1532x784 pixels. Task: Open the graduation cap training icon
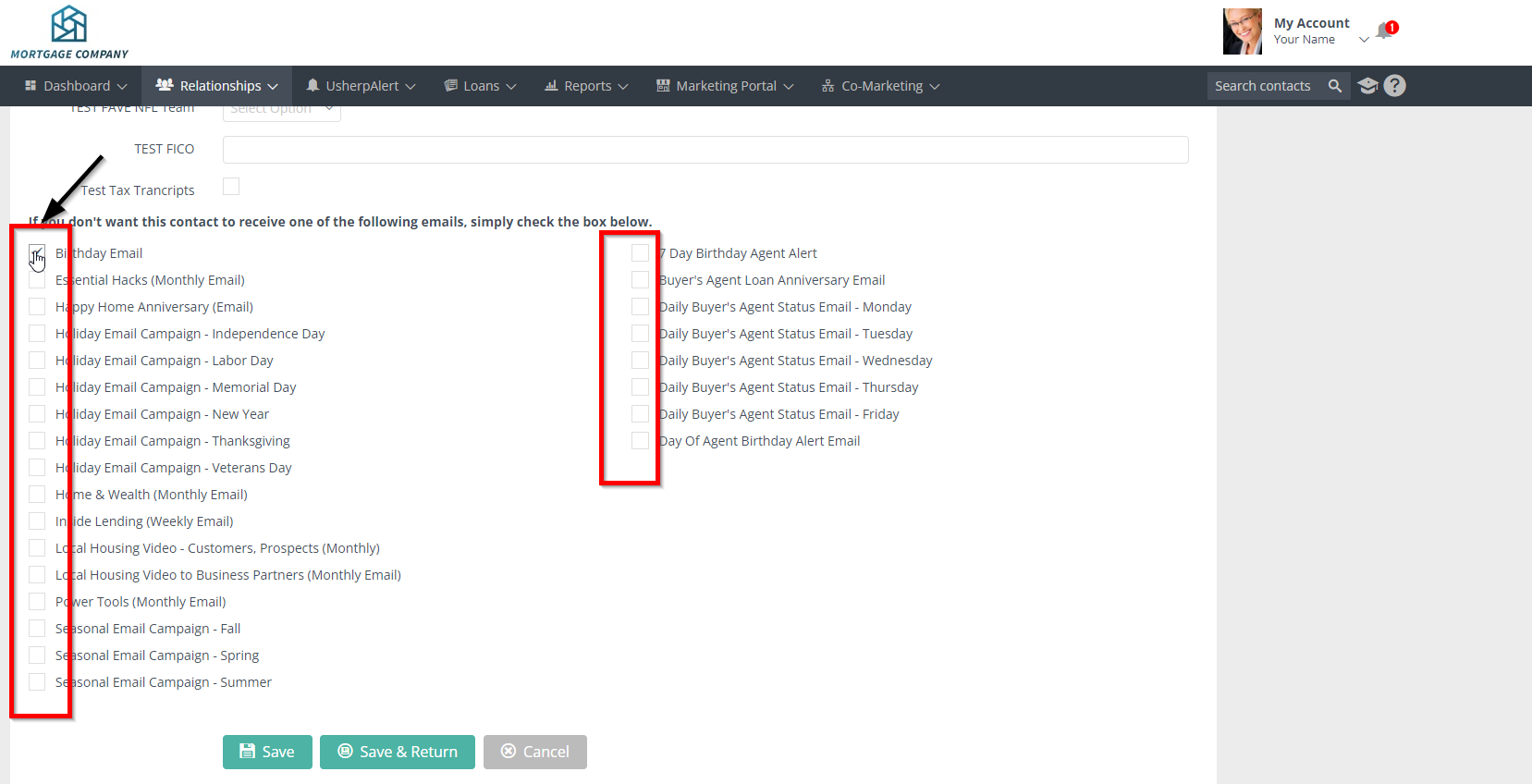[1367, 86]
